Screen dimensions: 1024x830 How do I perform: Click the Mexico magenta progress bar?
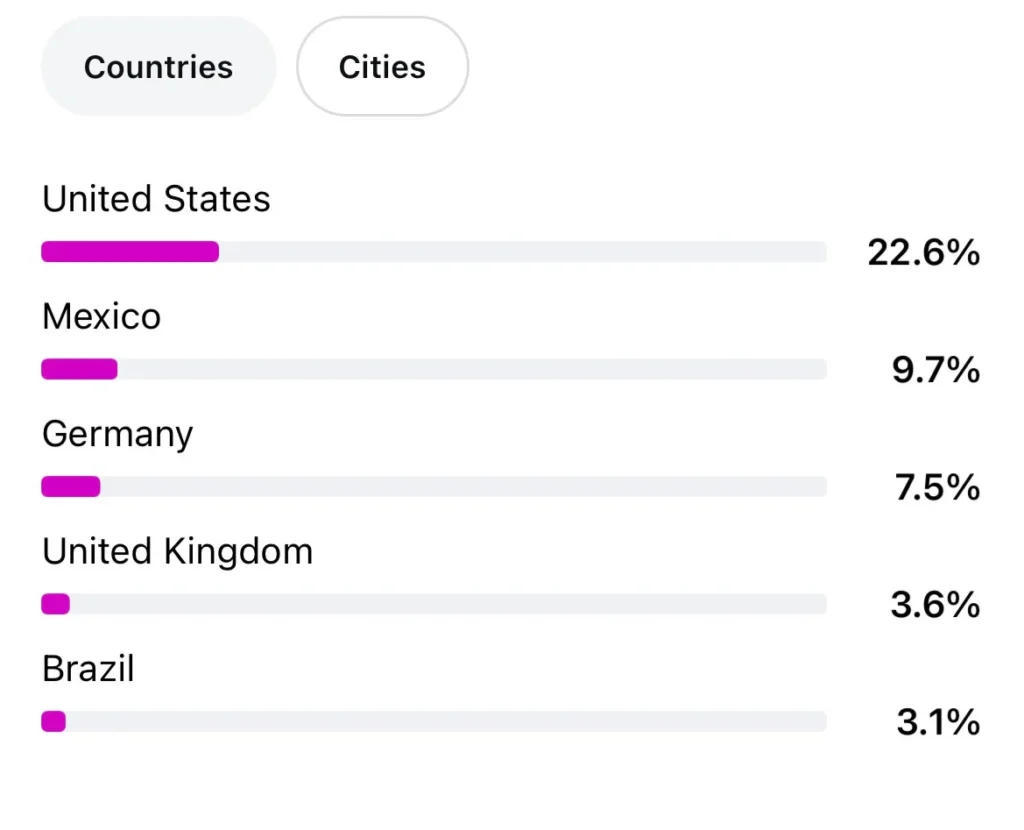[x=79, y=369]
